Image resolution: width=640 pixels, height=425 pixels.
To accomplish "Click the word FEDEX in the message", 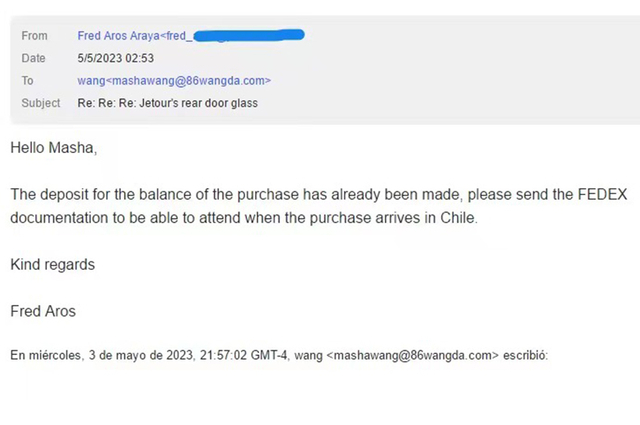I will (603, 194).
